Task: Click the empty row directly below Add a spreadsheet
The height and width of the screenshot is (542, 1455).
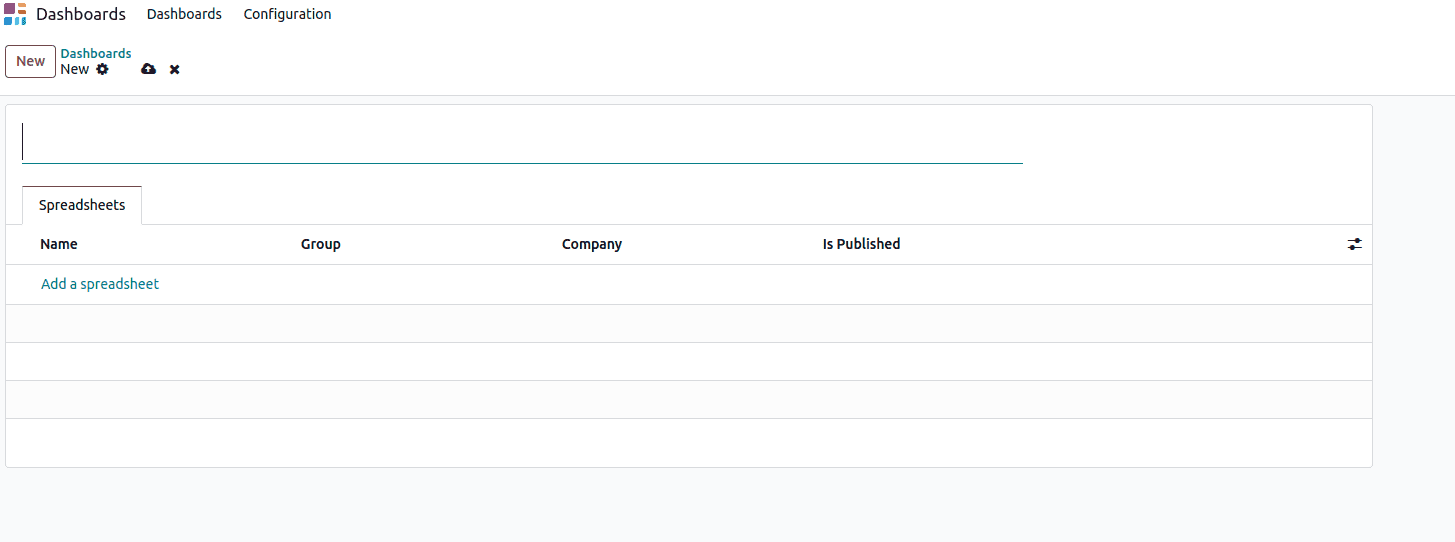Action: 688,324
